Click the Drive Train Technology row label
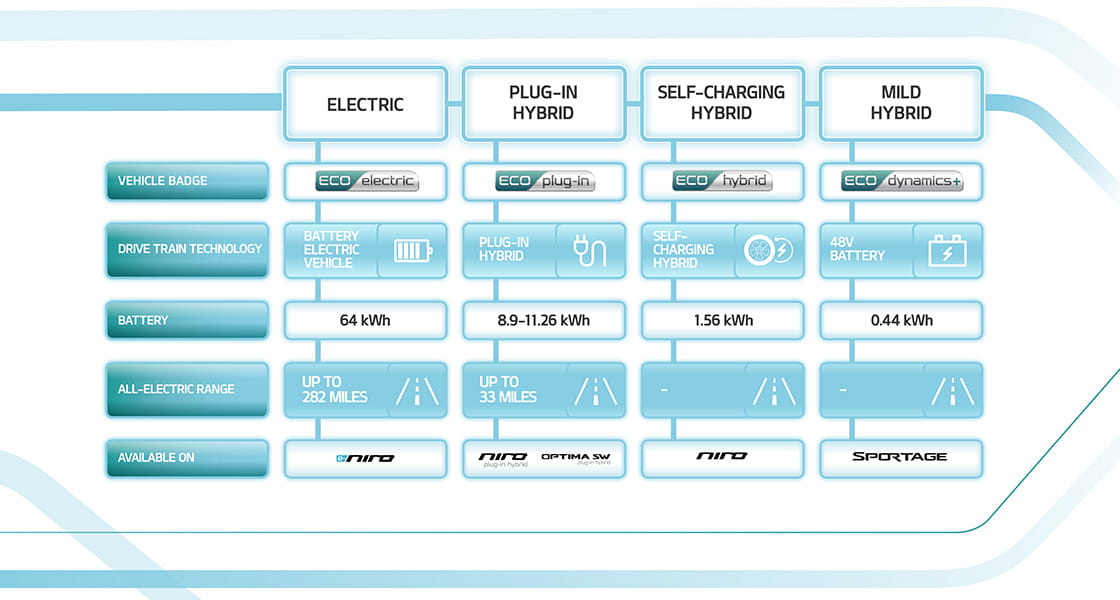Screen dimensions: 1120x600 (x=187, y=249)
